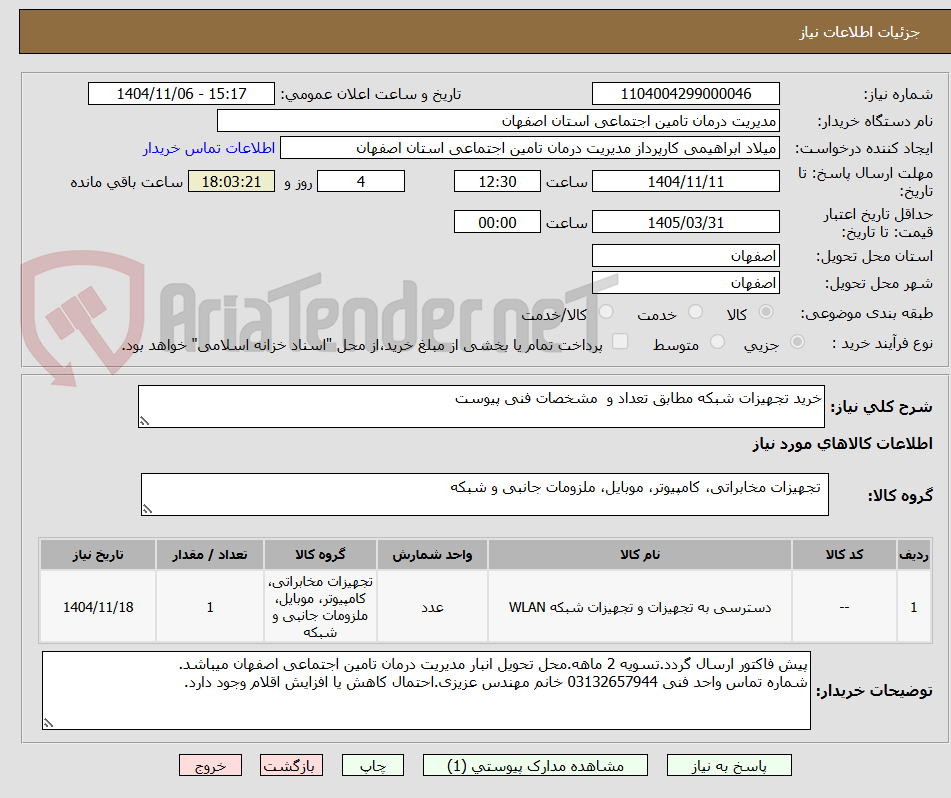Click resize handle of گروه کالا textarea
951x798 pixels.
pos(147,509)
